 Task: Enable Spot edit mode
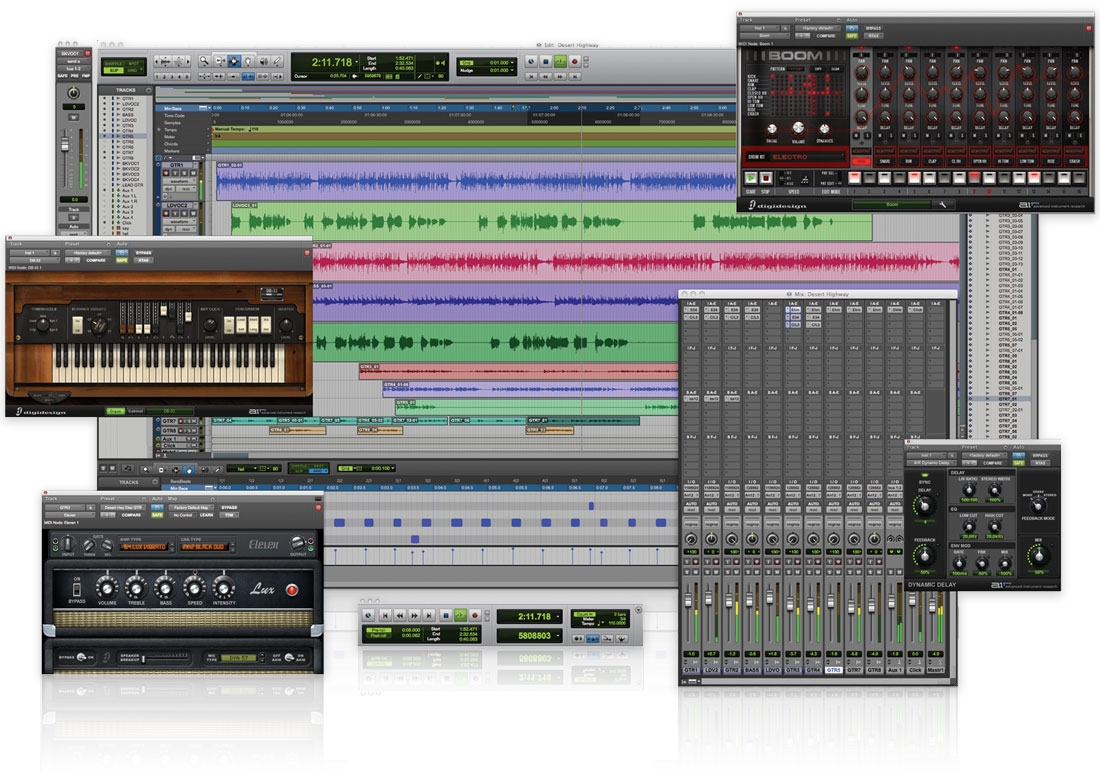tap(133, 63)
